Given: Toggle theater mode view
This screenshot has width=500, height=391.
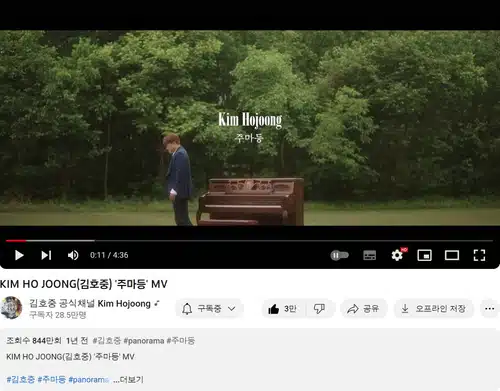Looking at the screenshot, I should pyautogui.click(x=452, y=255).
